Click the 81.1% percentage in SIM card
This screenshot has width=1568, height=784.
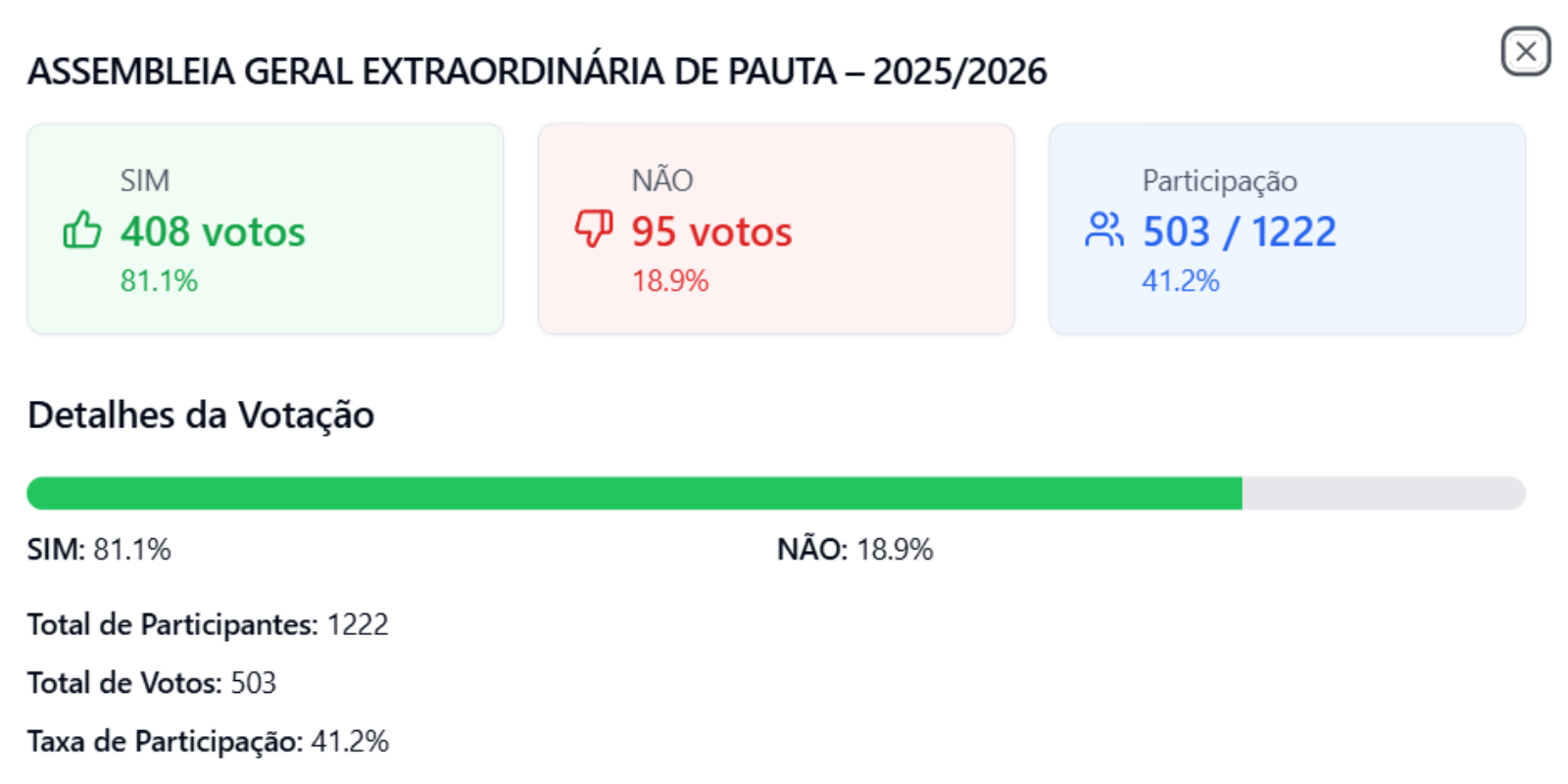(x=159, y=281)
